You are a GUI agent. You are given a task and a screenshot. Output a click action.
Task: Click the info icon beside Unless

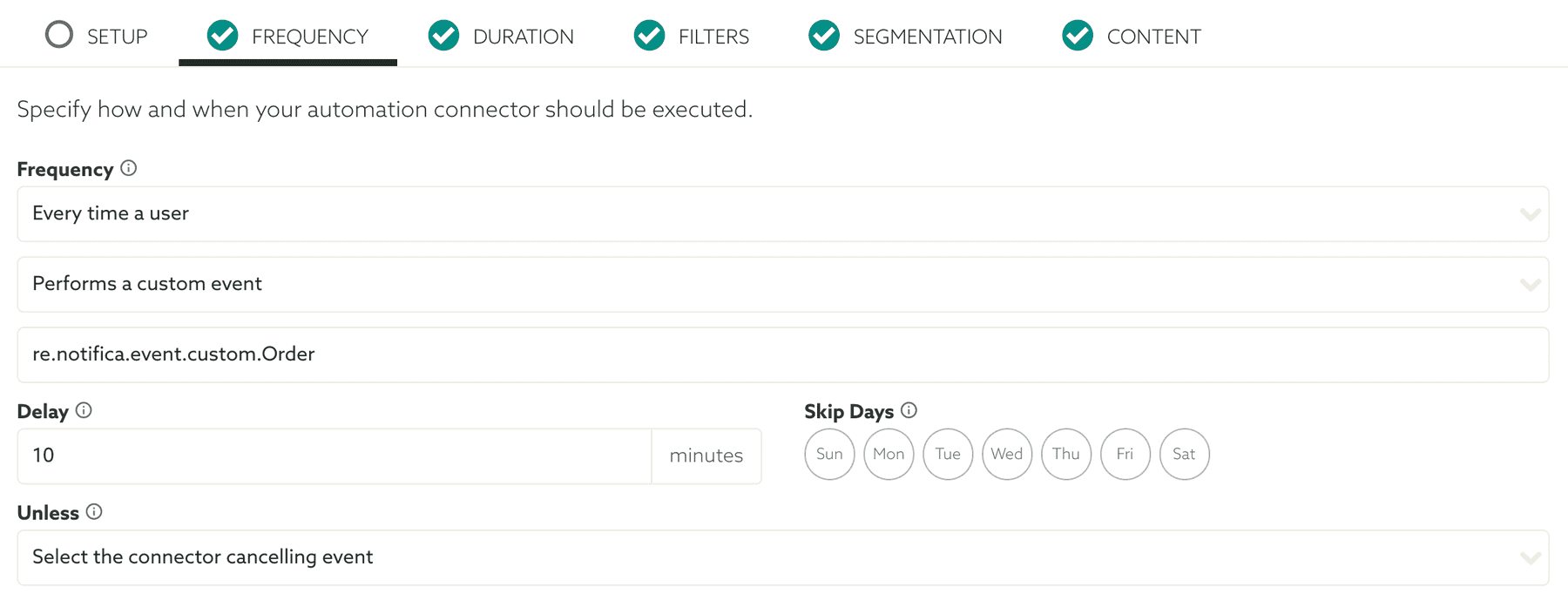pos(96,512)
